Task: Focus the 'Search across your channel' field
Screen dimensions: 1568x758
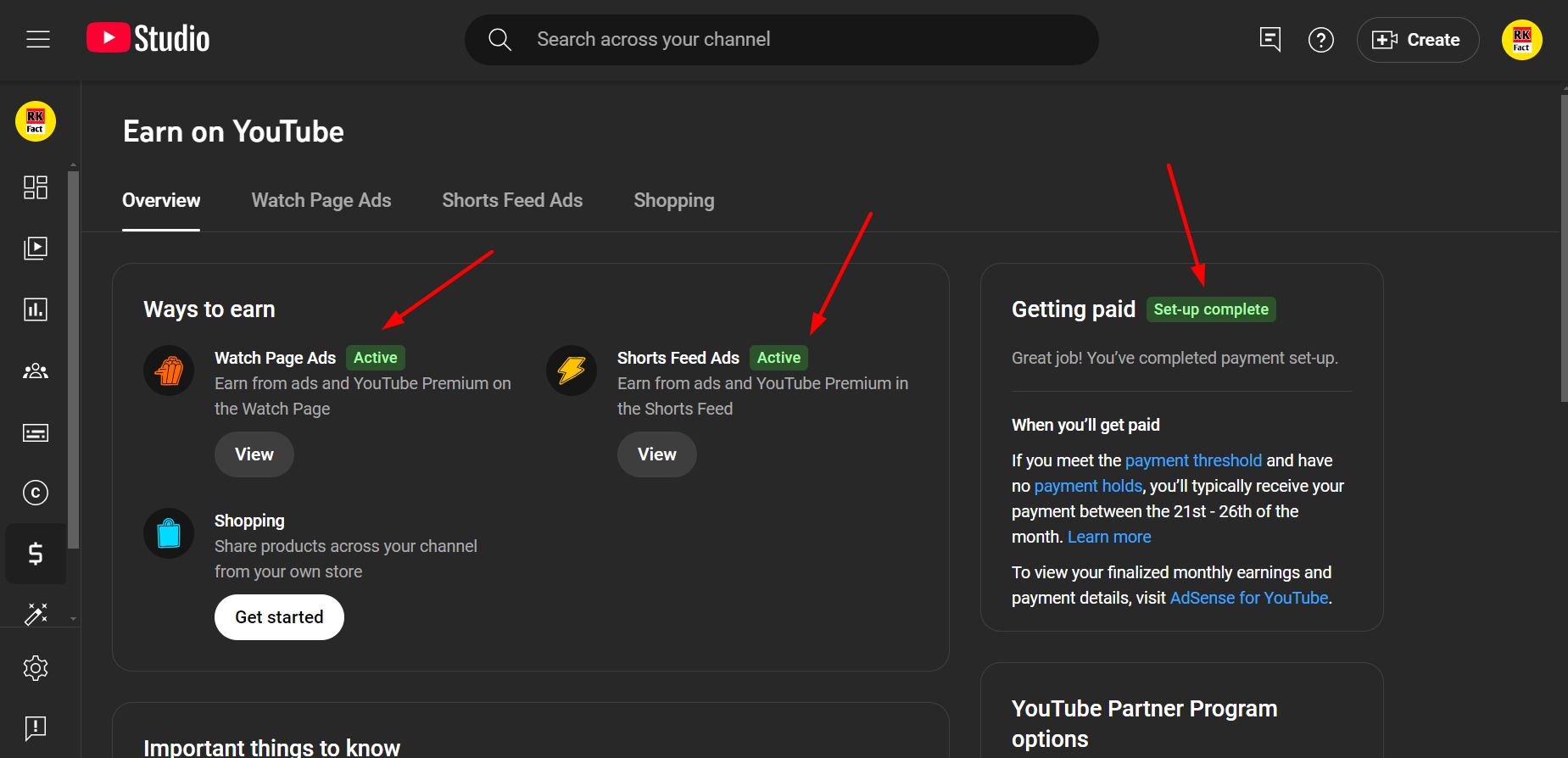Action: (781, 40)
